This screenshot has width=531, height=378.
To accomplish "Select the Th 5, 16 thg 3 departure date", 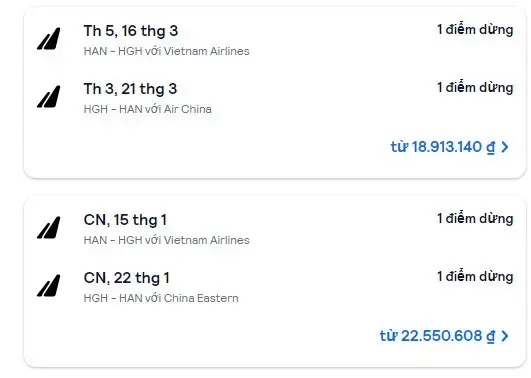I will (131, 31).
